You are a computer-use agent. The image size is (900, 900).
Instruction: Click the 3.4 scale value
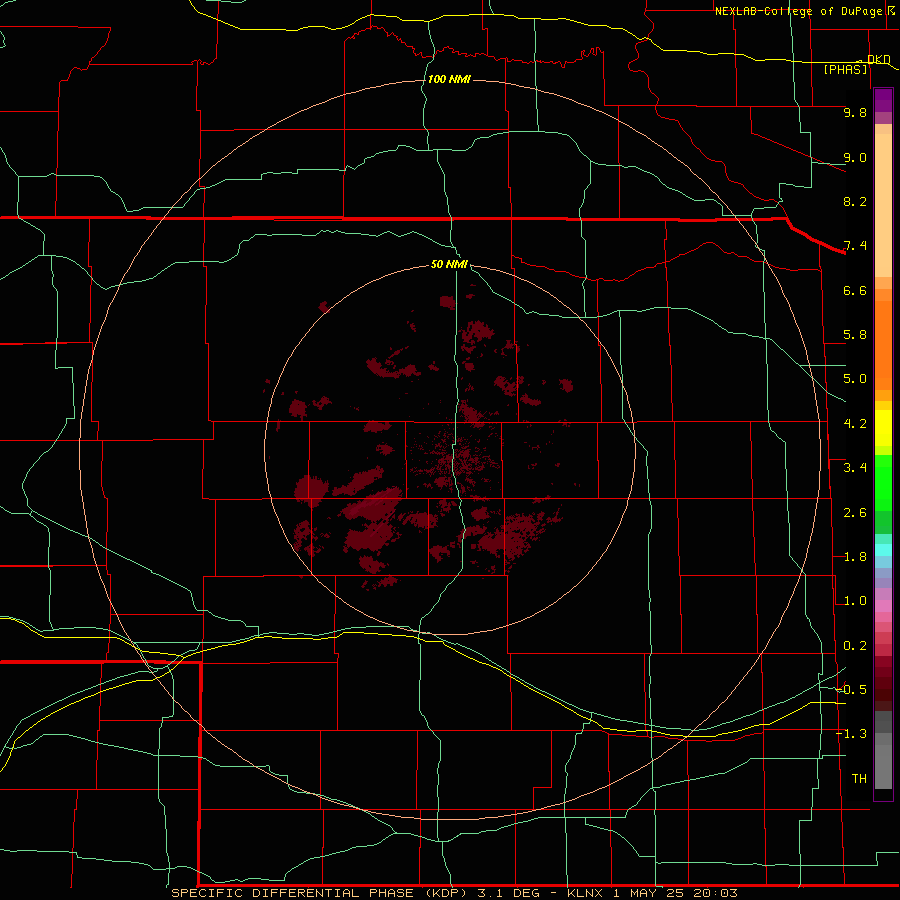855,468
